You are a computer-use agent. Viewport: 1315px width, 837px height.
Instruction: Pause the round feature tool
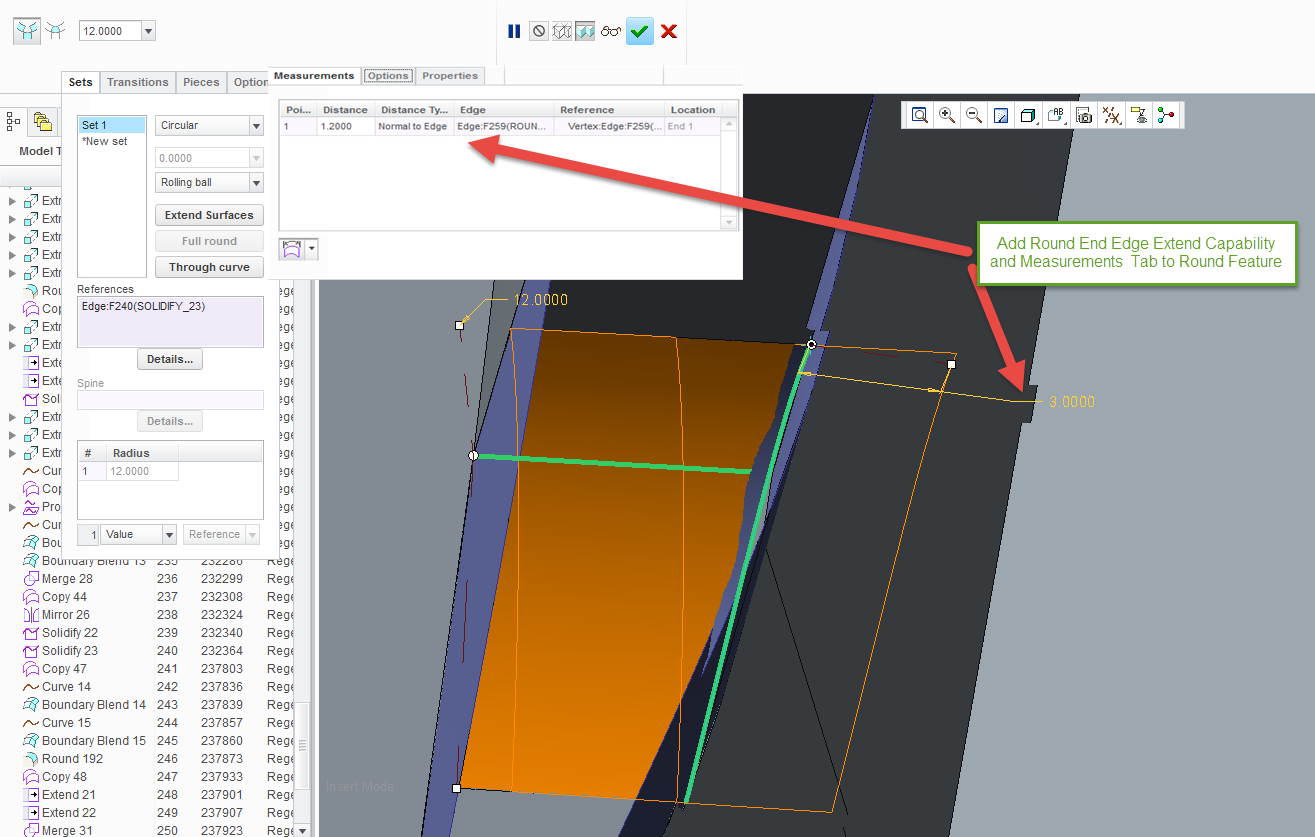(514, 31)
